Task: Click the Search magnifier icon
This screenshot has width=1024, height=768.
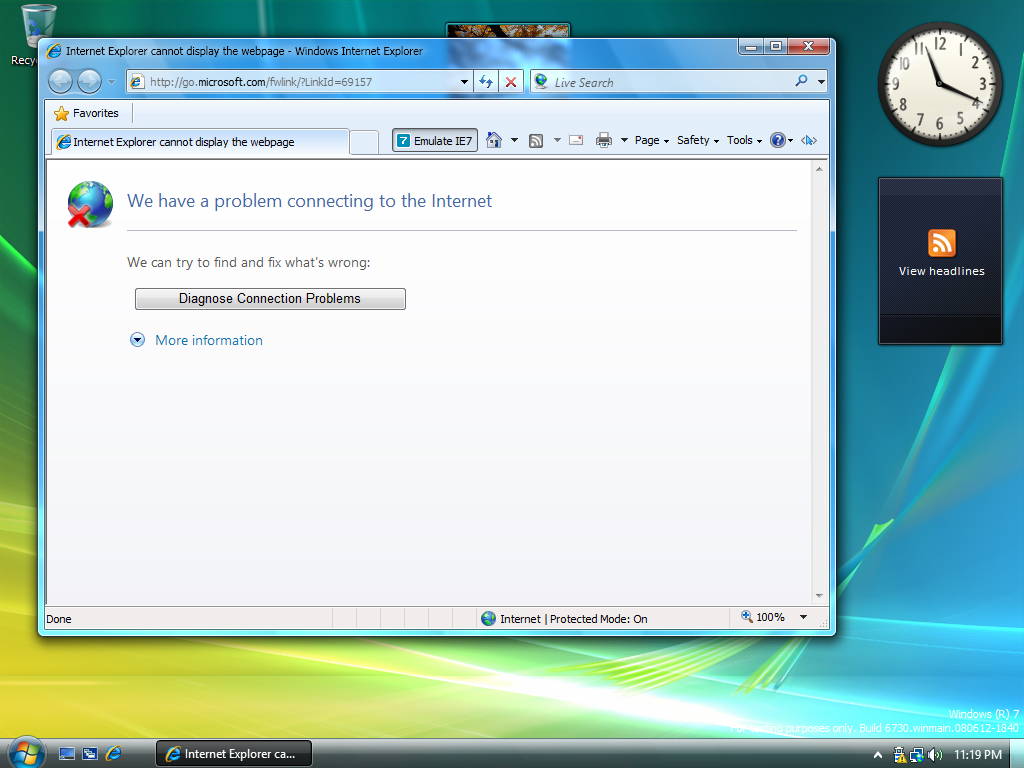Action: tap(801, 81)
